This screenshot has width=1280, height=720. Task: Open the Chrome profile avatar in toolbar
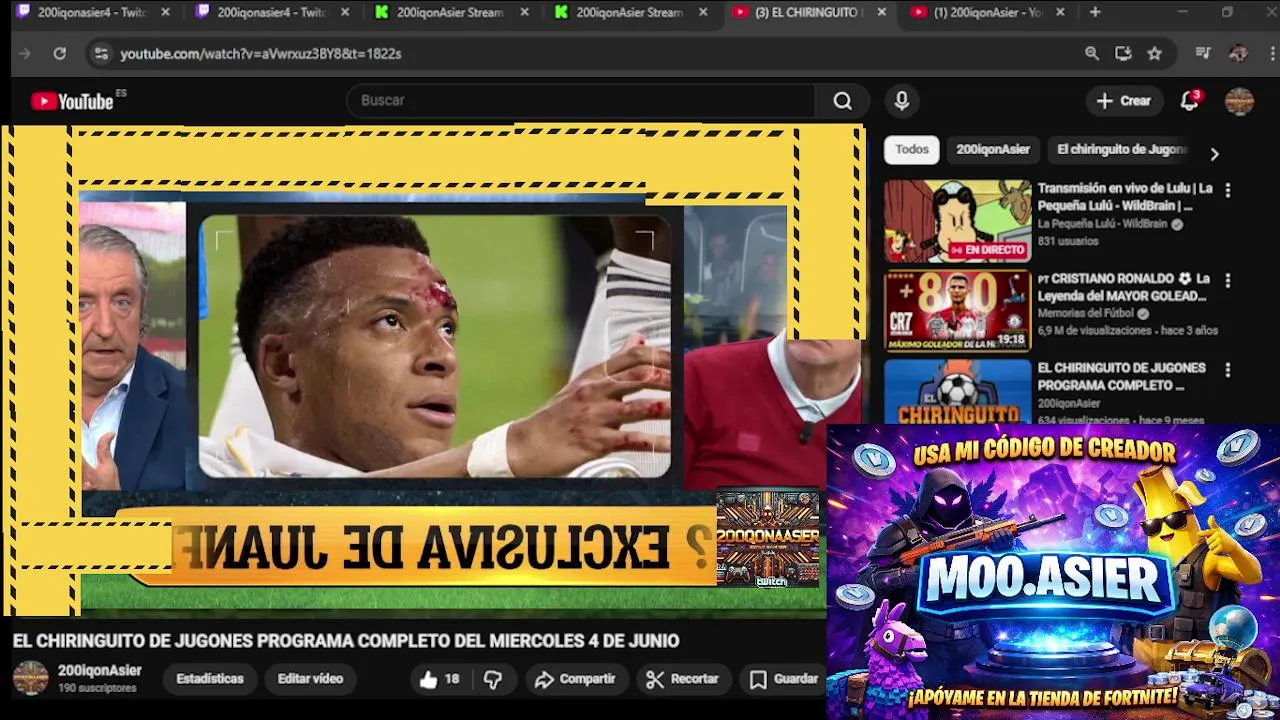pos(1238,54)
